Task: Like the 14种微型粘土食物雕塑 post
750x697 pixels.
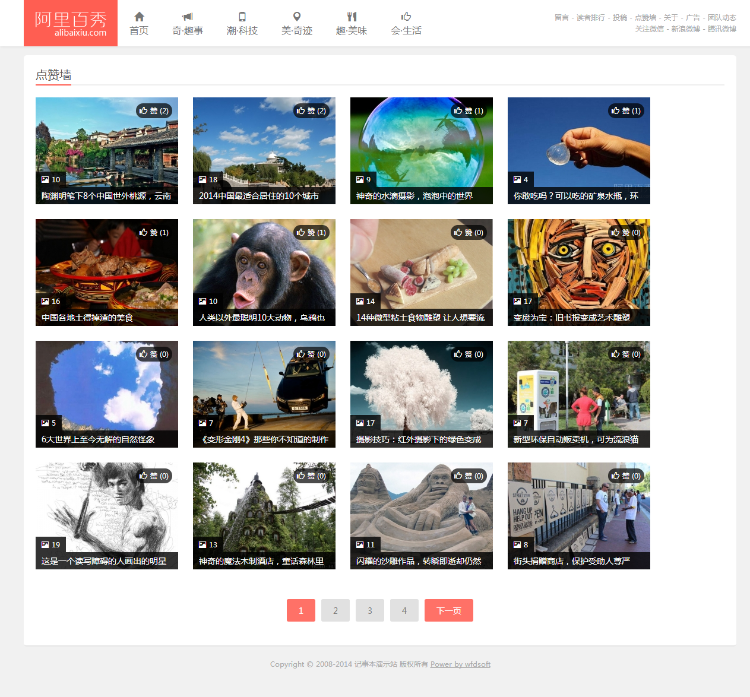Action: [x=469, y=232]
